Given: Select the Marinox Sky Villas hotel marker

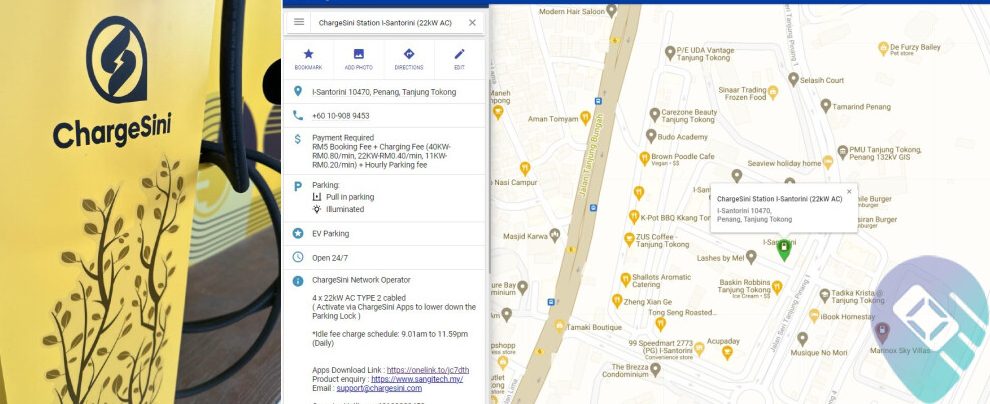Looking at the screenshot, I should point(882,329).
